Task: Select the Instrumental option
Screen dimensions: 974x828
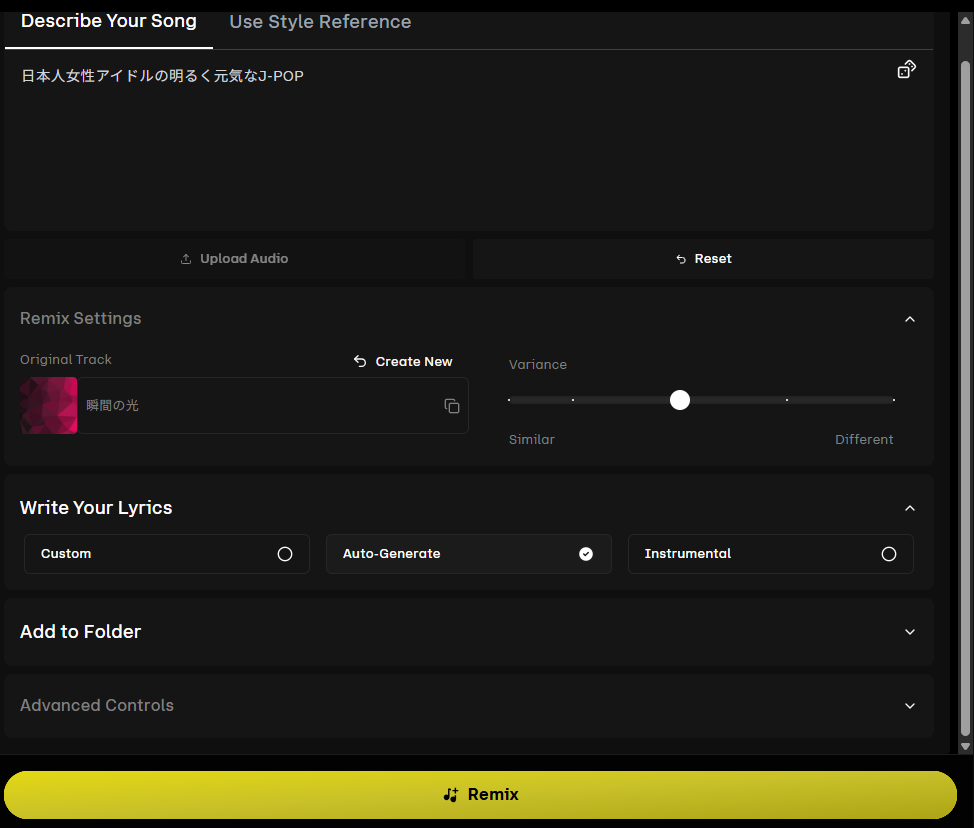Action: (770, 553)
